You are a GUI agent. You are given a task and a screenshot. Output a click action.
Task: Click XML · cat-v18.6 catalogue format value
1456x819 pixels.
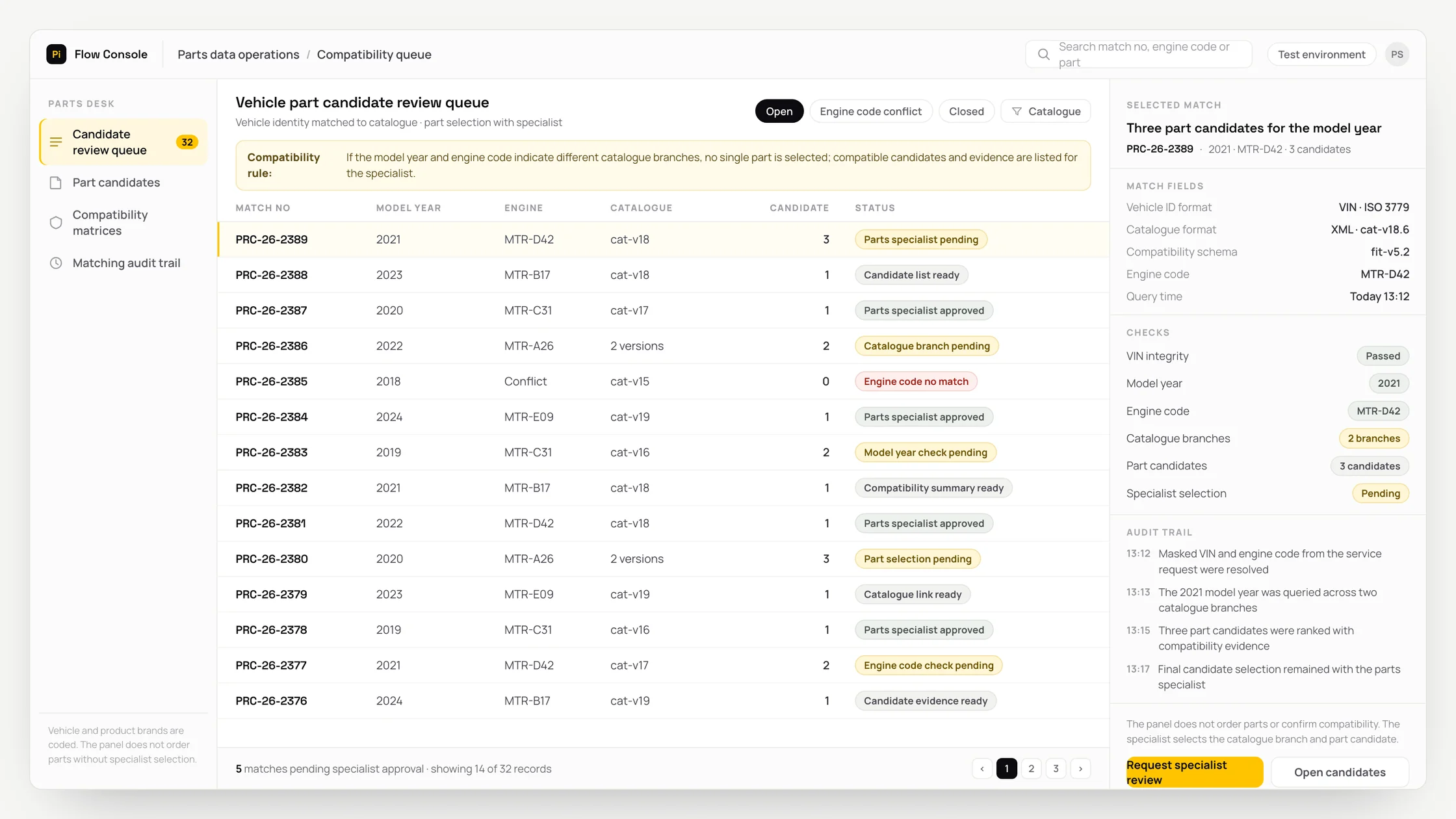click(1370, 229)
